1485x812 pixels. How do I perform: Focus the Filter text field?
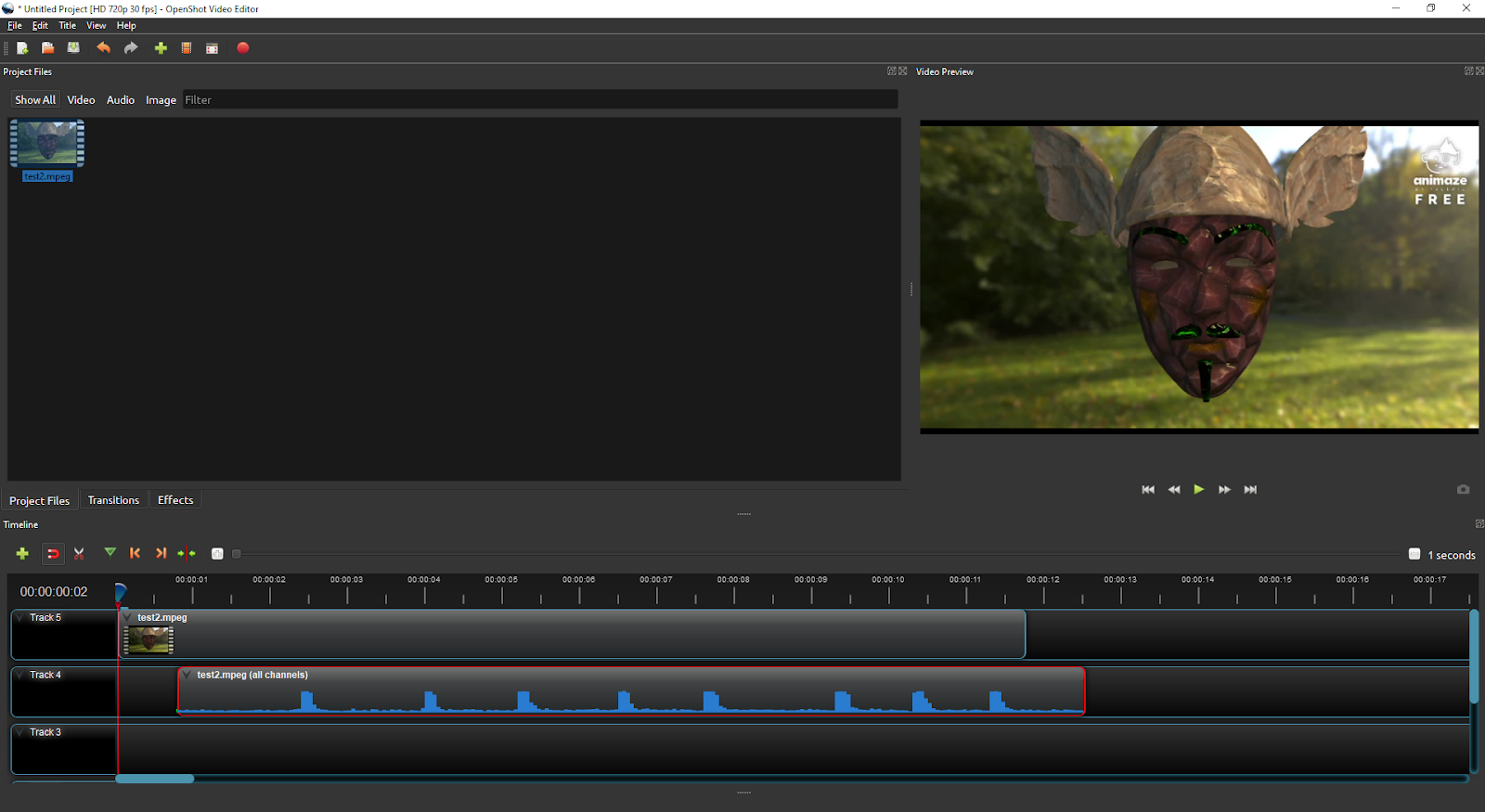click(540, 100)
